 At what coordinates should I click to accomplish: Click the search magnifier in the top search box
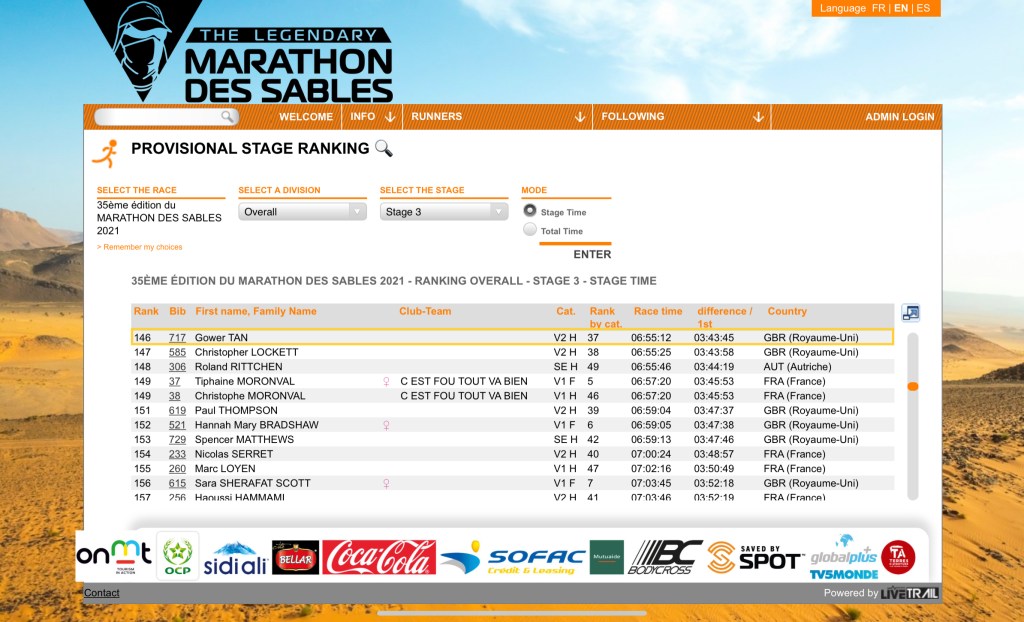(x=228, y=117)
